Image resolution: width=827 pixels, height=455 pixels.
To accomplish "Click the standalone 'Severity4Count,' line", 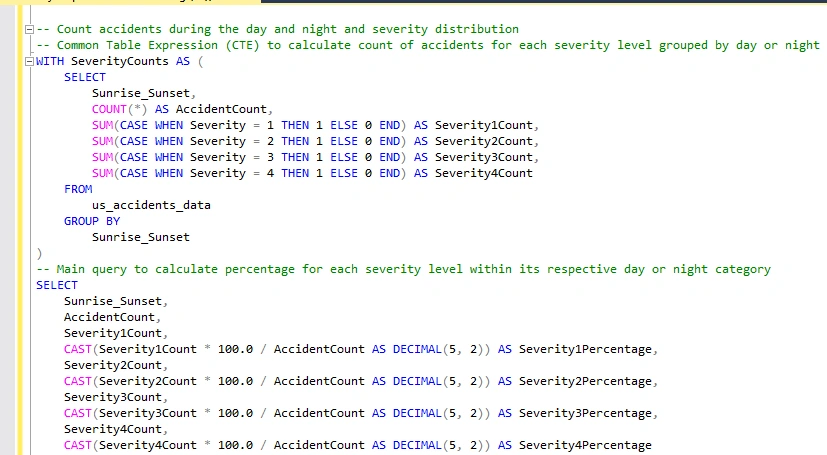I will click(116, 429).
